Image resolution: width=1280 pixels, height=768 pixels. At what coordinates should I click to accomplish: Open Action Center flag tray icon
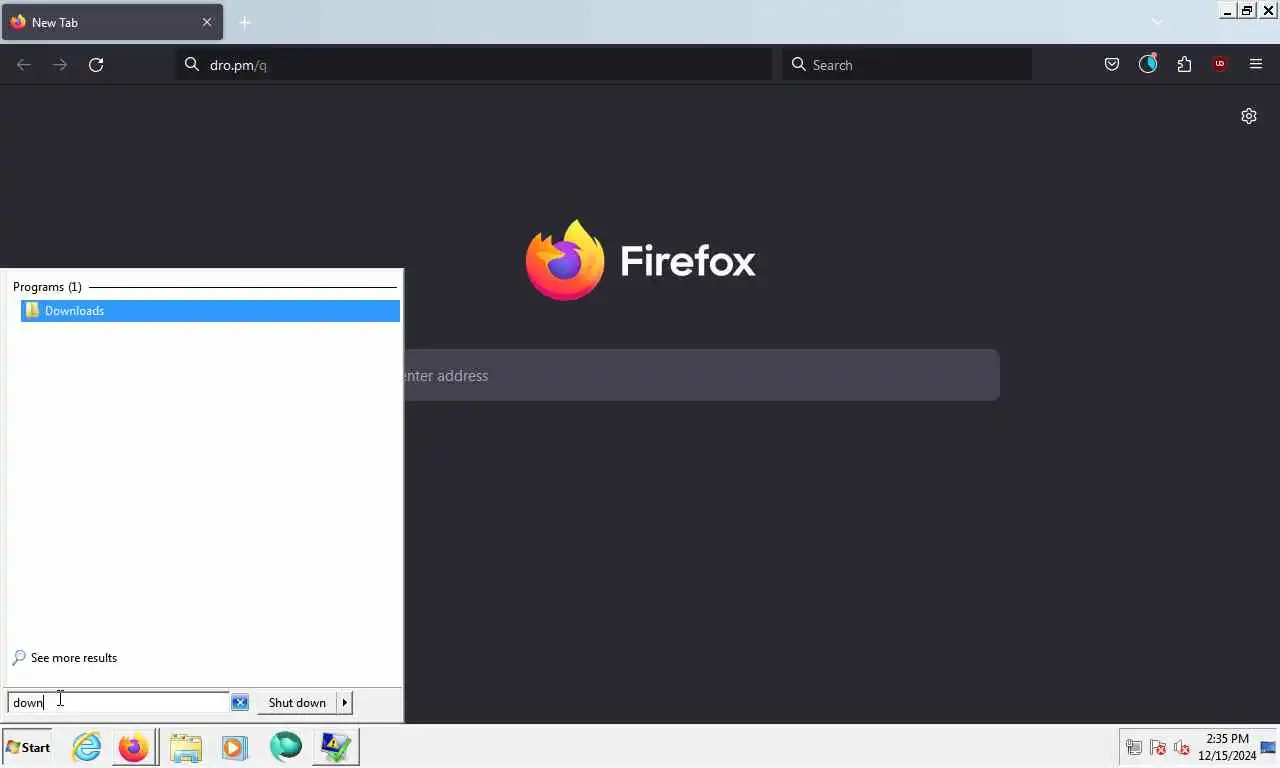click(x=1158, y=747)
